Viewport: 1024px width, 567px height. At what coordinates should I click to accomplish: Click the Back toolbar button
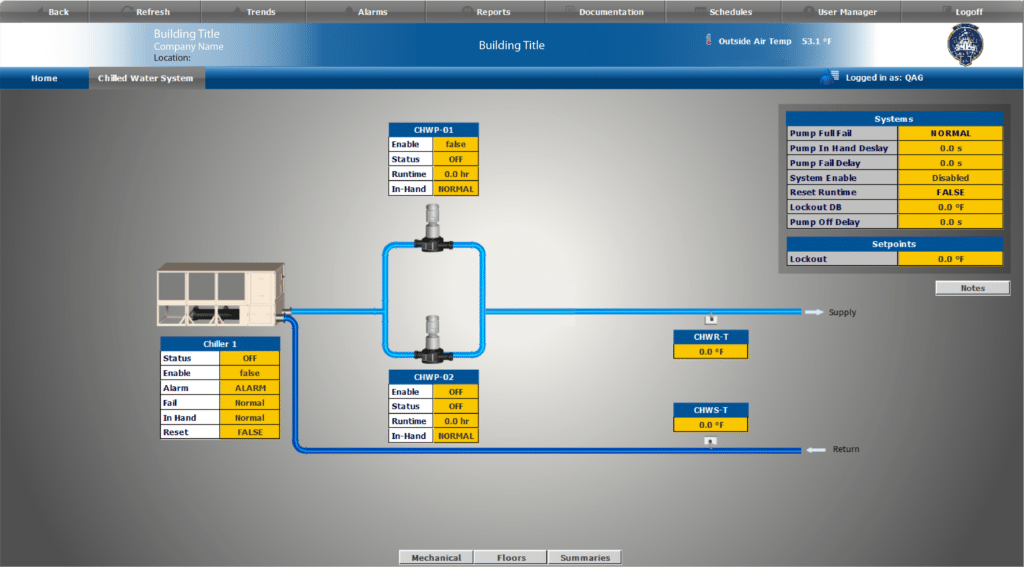pos(44,12)
